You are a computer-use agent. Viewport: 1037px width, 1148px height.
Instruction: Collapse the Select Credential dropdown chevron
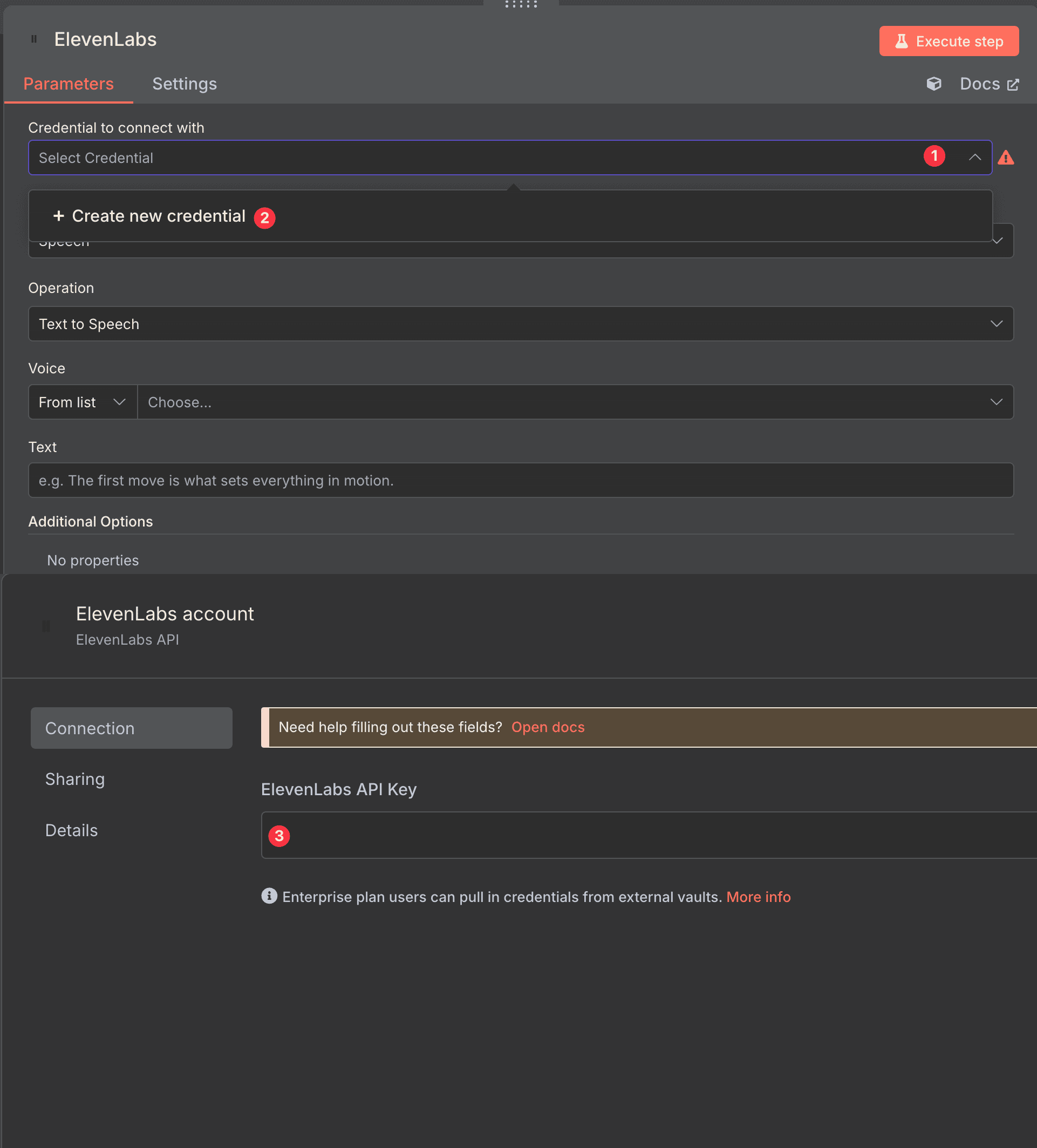point(974,157)
